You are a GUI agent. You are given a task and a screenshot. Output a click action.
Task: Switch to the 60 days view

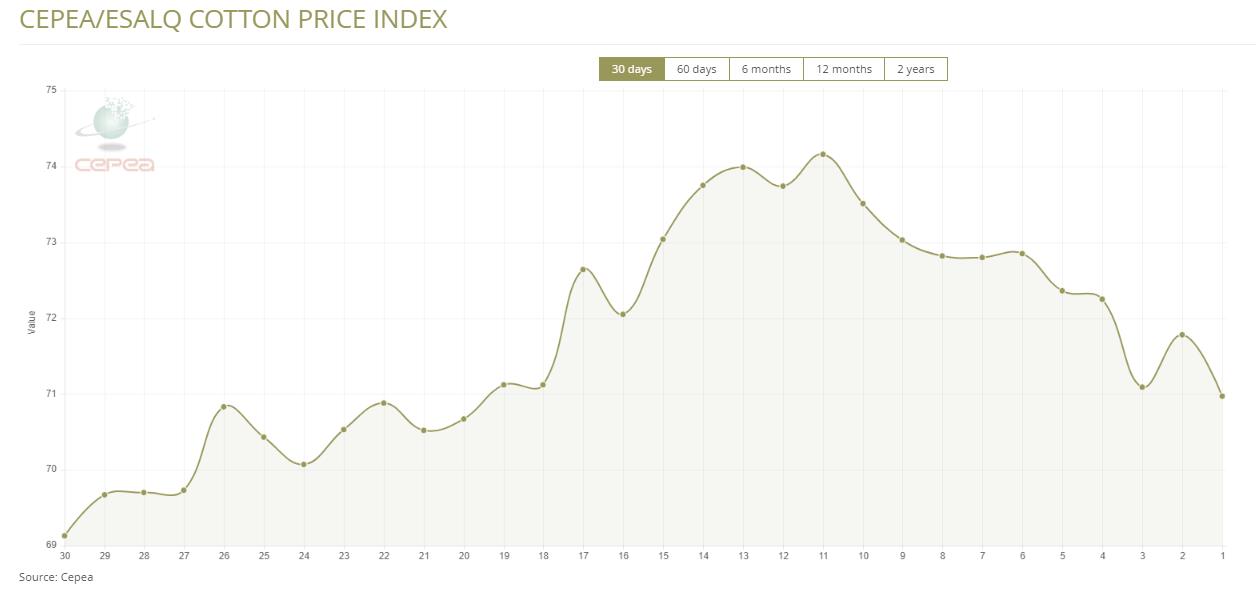pos(696,69)
